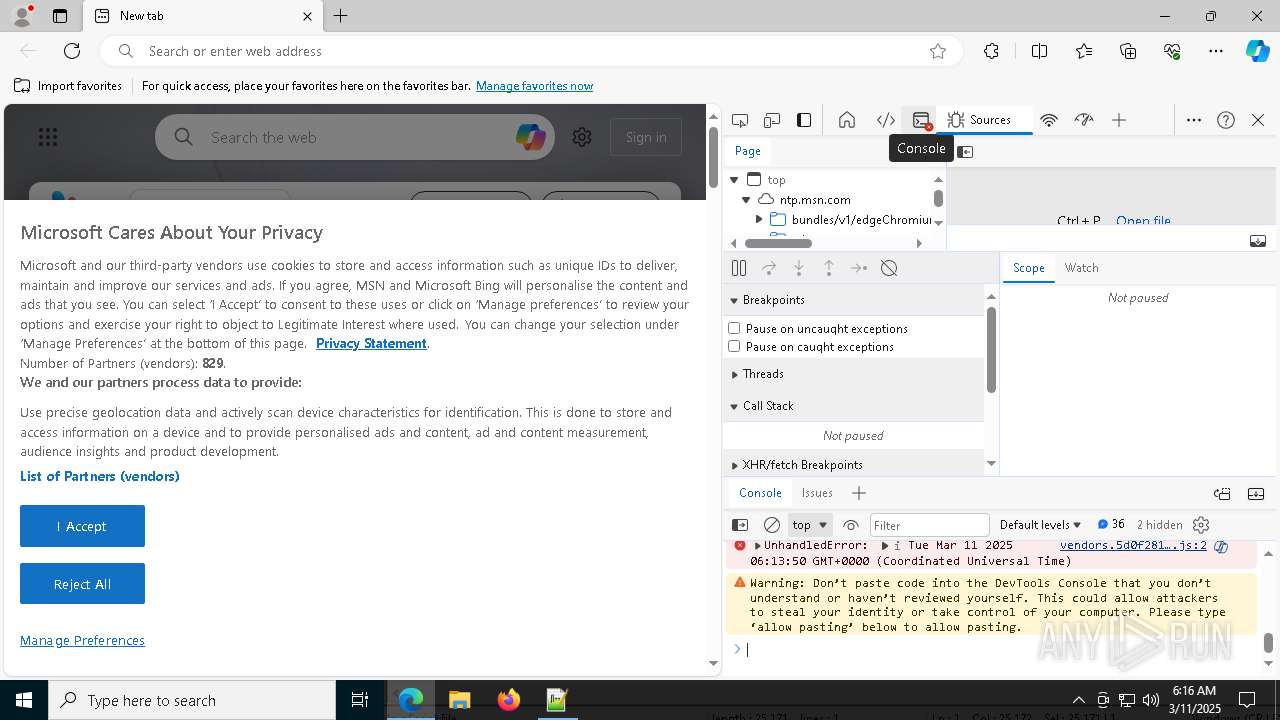Switch to the Watch tab
Screen dimensions: 1280x720
(x=1081, y=268)
